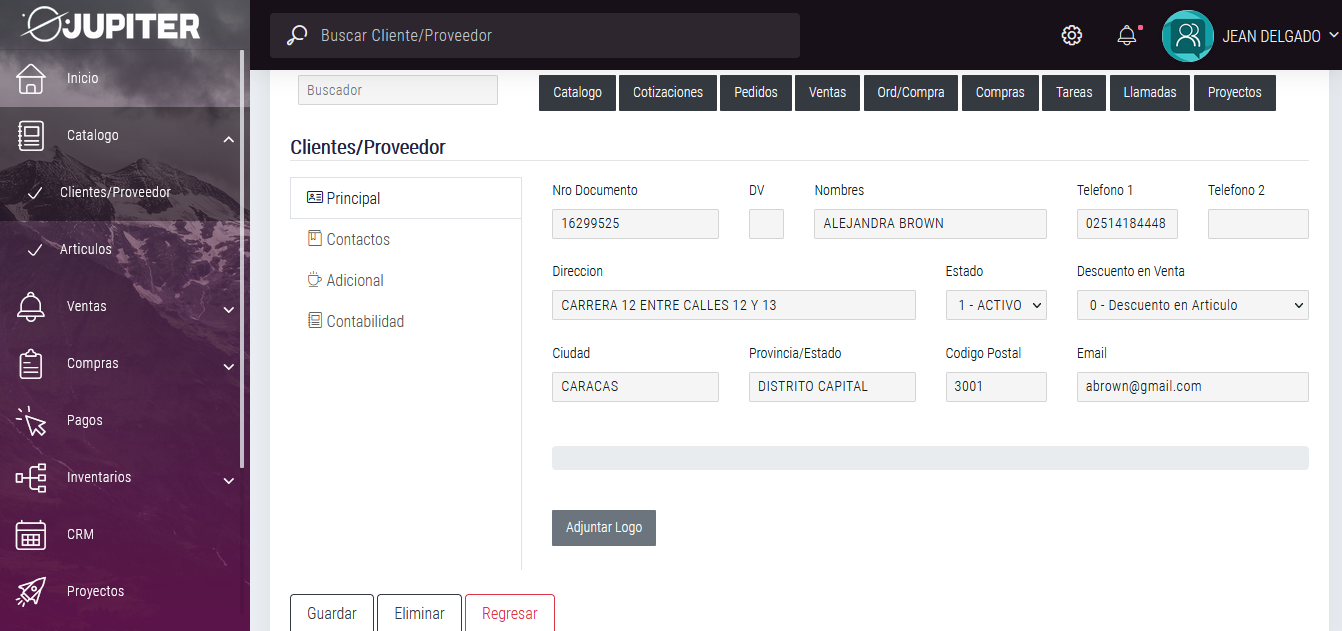Click the Eliminar button

[419, 613]
